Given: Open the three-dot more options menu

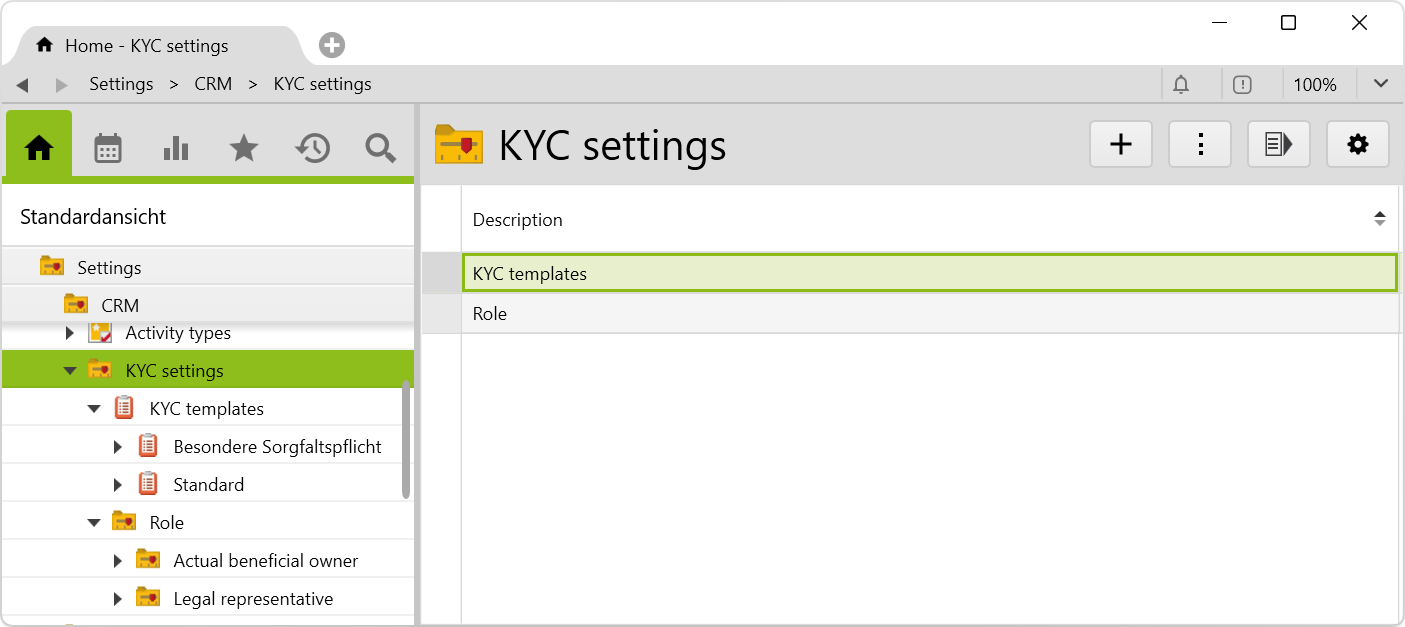Looking at the screenshot, I should pyautogui.click(x=1200, y=145).
